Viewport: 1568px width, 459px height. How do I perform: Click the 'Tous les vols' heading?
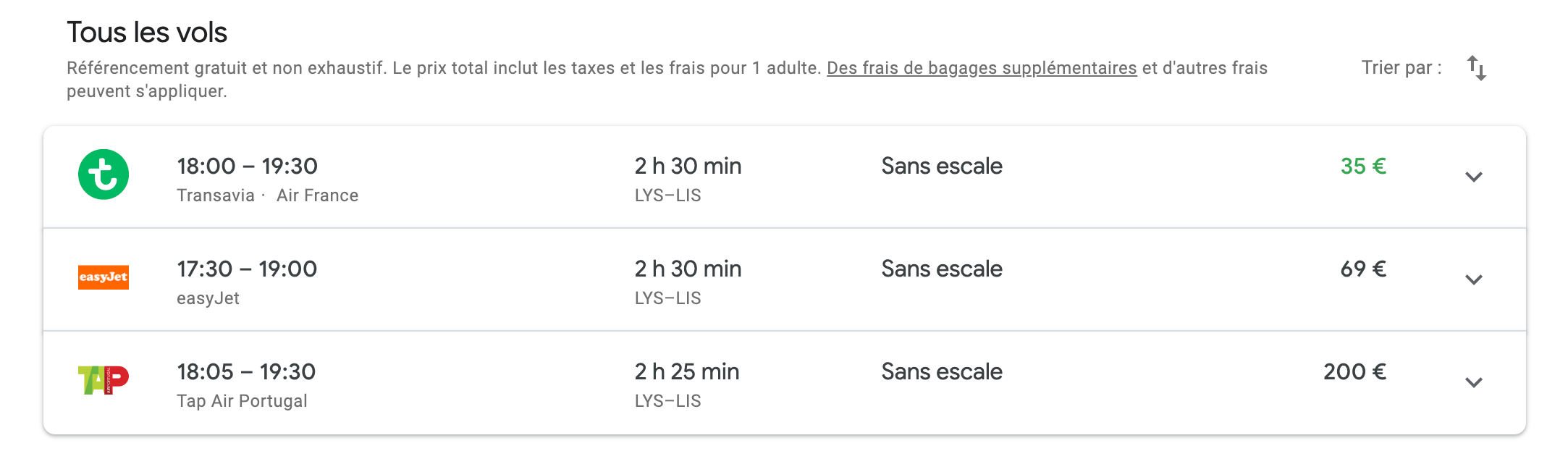pos(147,33)
